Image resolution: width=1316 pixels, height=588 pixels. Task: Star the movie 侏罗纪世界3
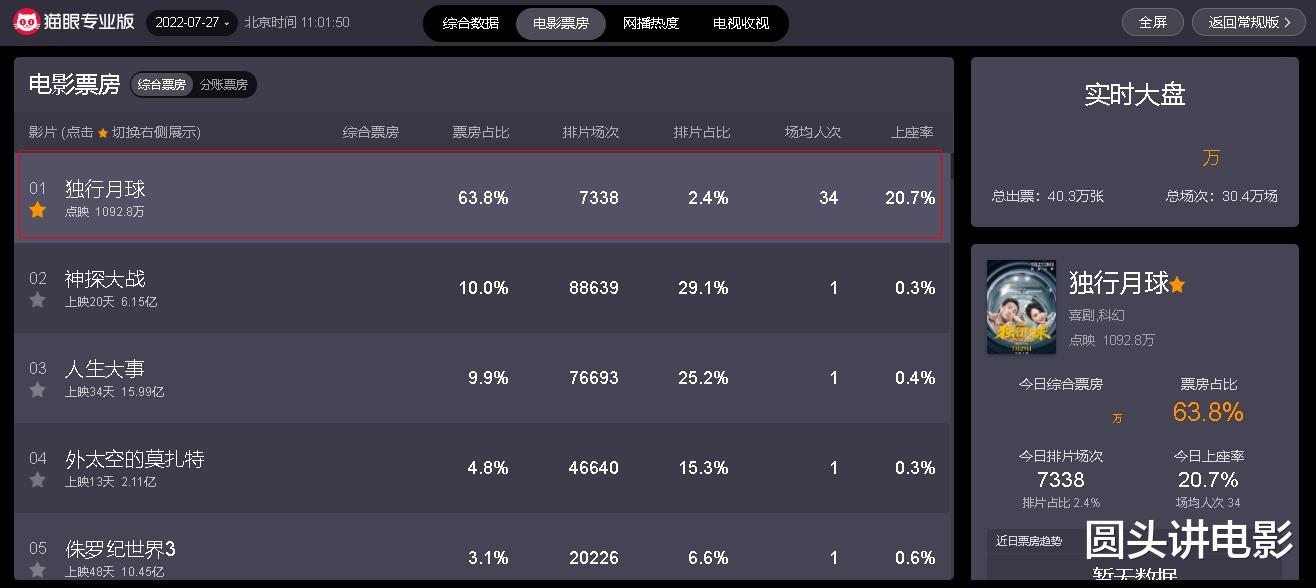coord(38,570)
